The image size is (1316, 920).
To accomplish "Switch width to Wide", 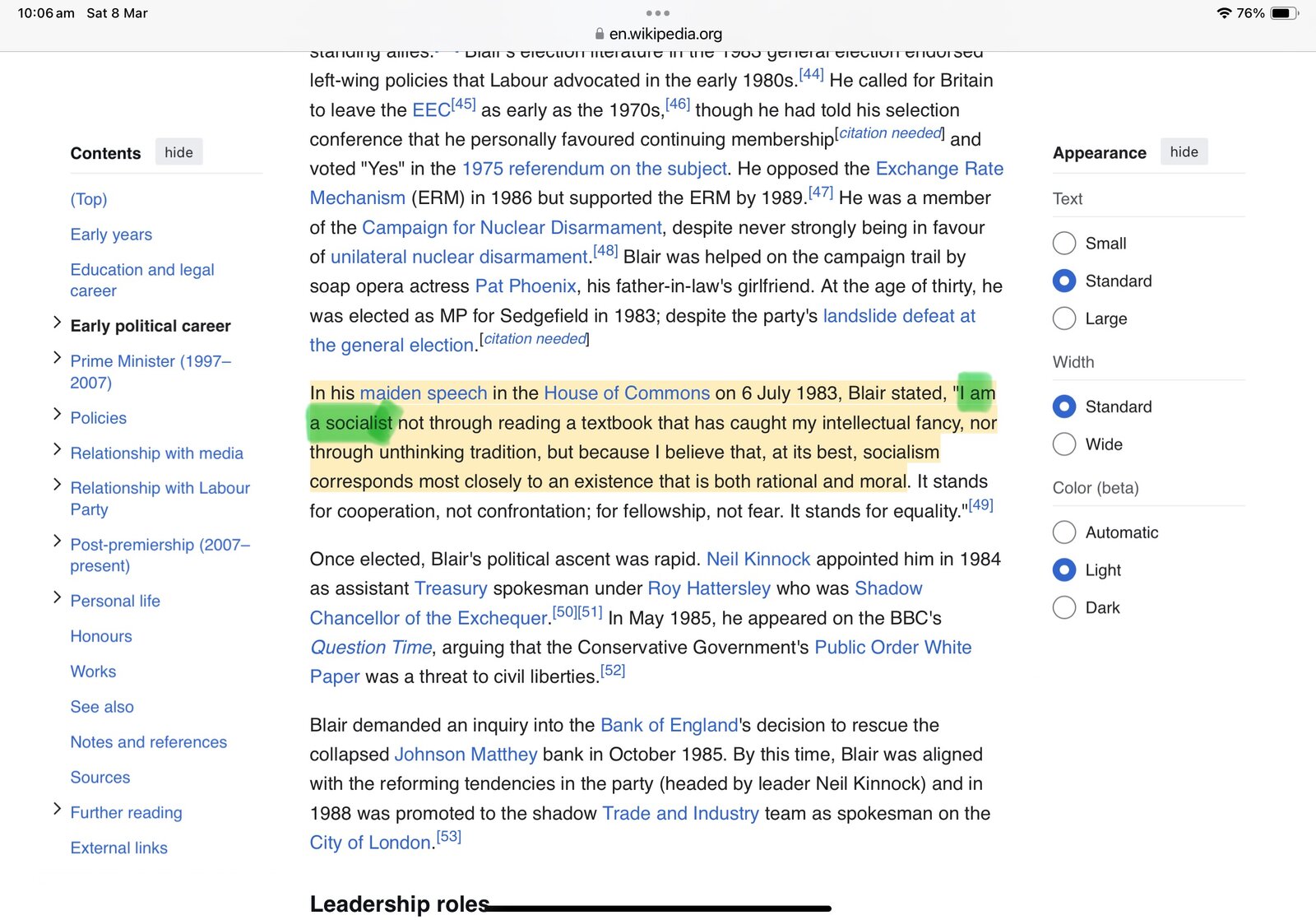I will click(x=1064, y=444).
